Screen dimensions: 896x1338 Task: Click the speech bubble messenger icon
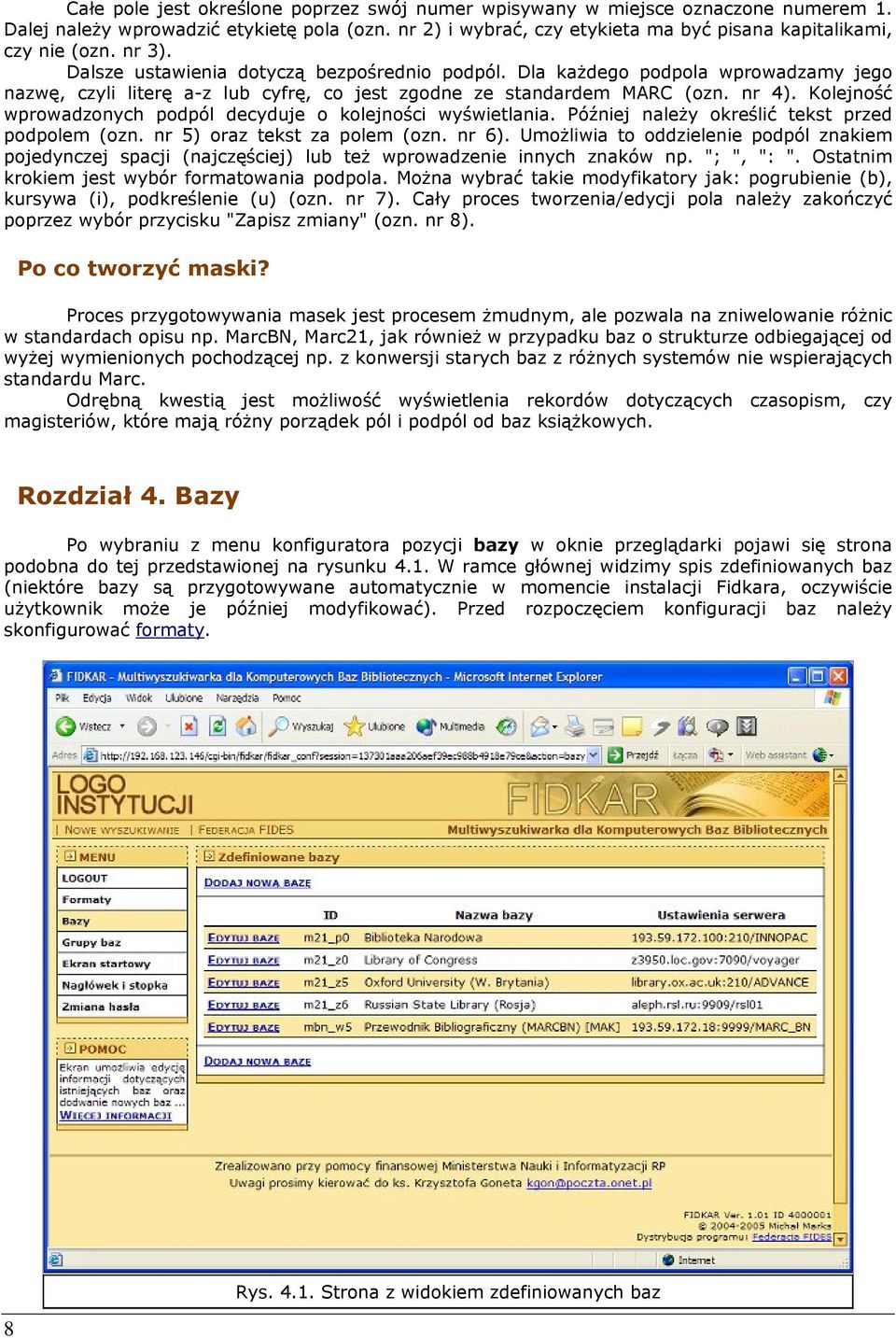[x=717, y=726]
